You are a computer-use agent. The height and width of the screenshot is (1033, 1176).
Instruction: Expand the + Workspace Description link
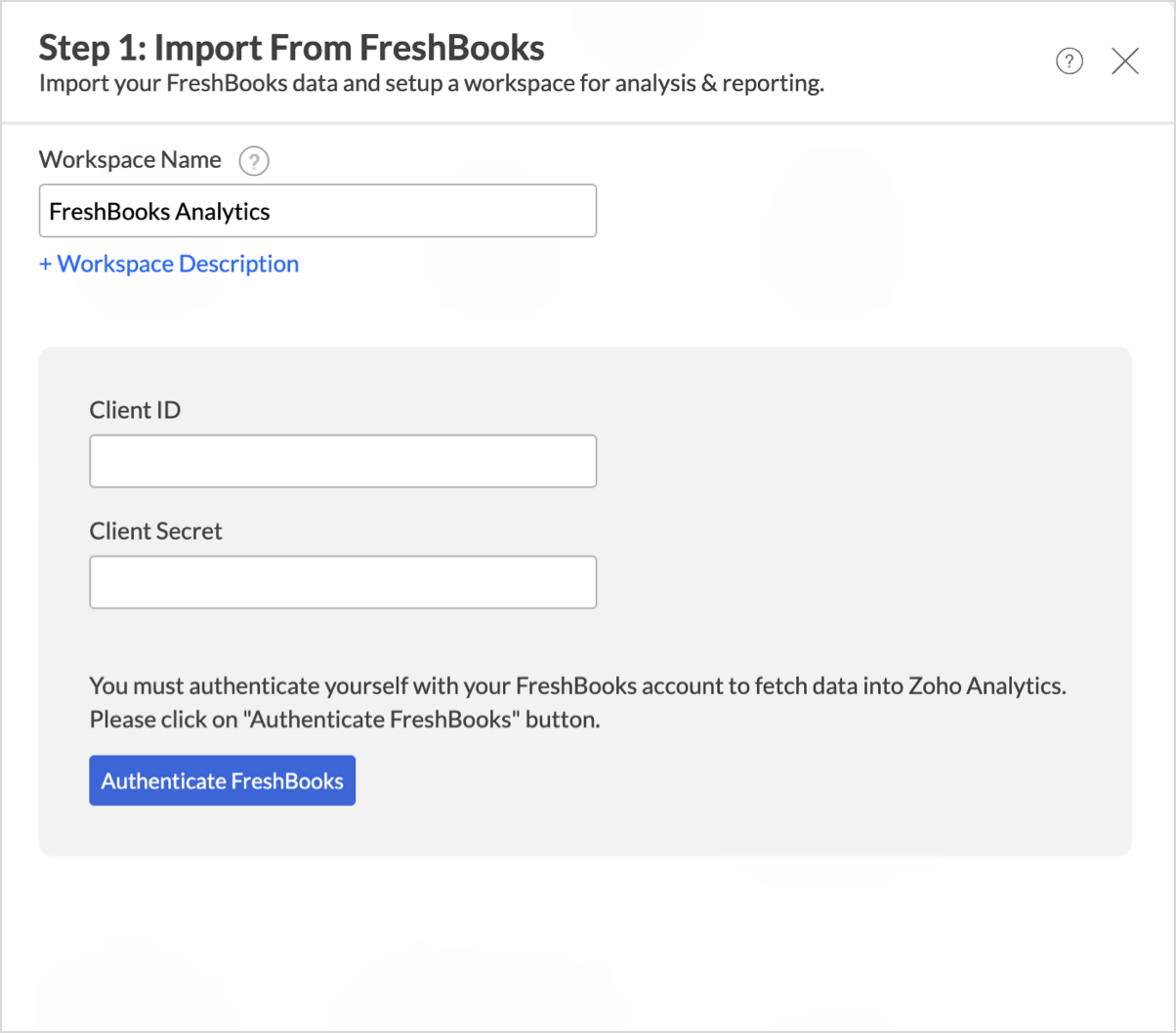(x=177, y=264)
